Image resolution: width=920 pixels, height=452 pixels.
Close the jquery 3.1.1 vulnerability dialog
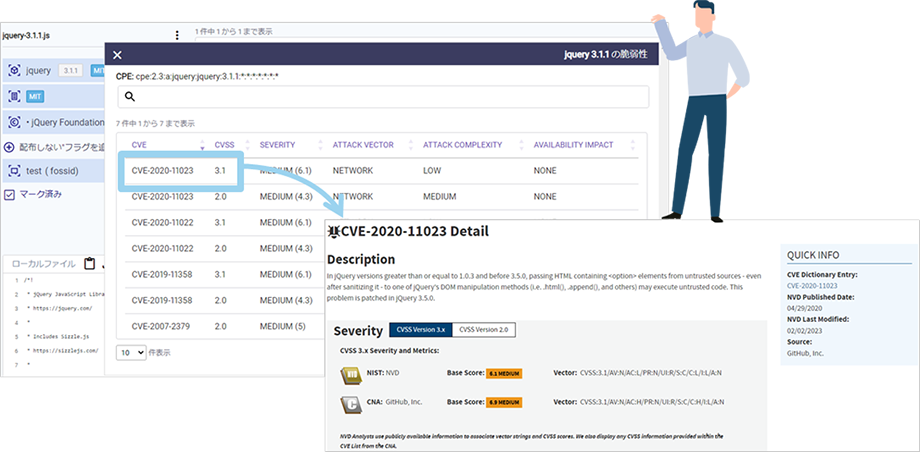[x=117, y=55]
